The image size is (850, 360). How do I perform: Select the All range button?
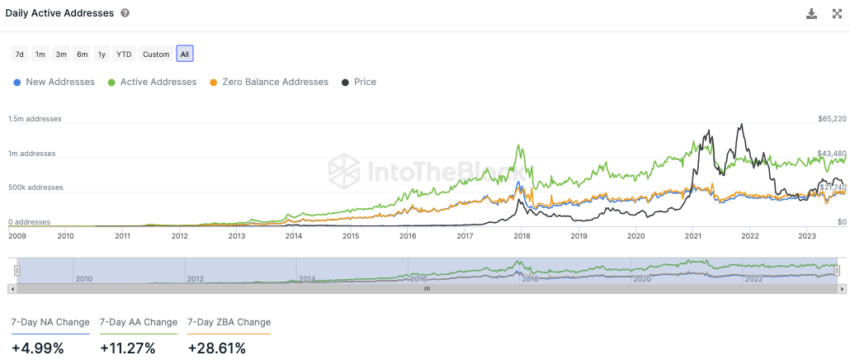(185, 54)
